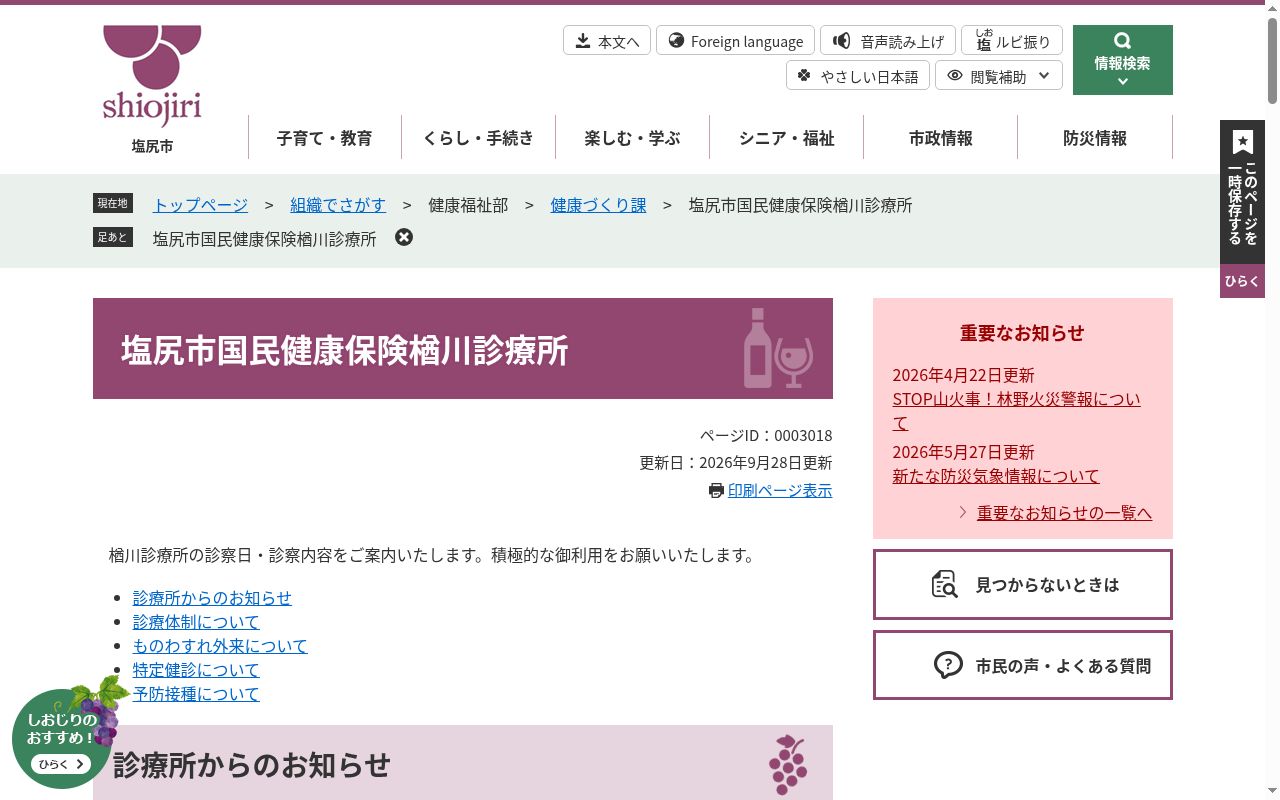Jump to ものわすれ外来について section
The image size is (1280, 800).
coord(220,646)
